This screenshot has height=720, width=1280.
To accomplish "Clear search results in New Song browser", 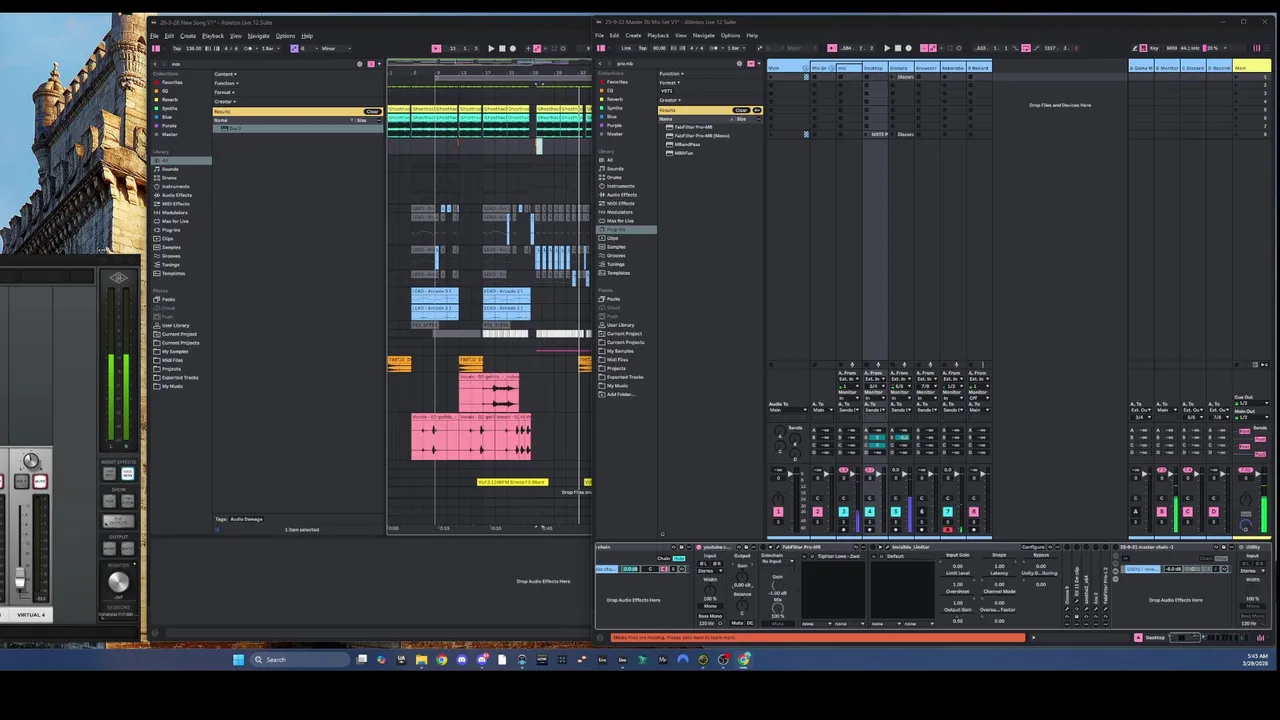I will (373, 111).
